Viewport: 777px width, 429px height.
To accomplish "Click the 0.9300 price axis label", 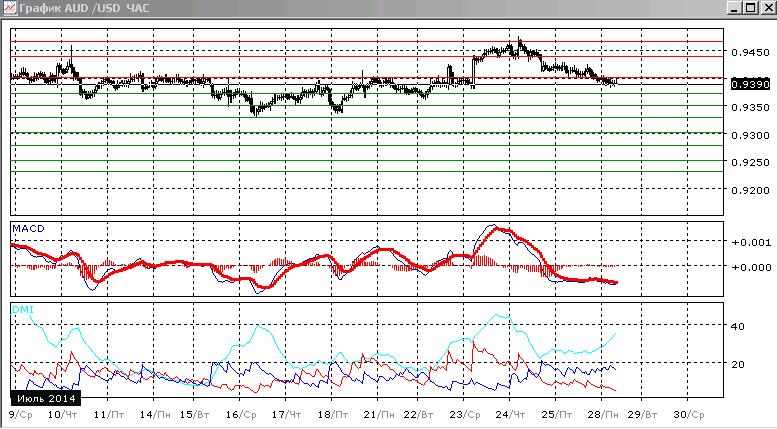I will 750,135.
